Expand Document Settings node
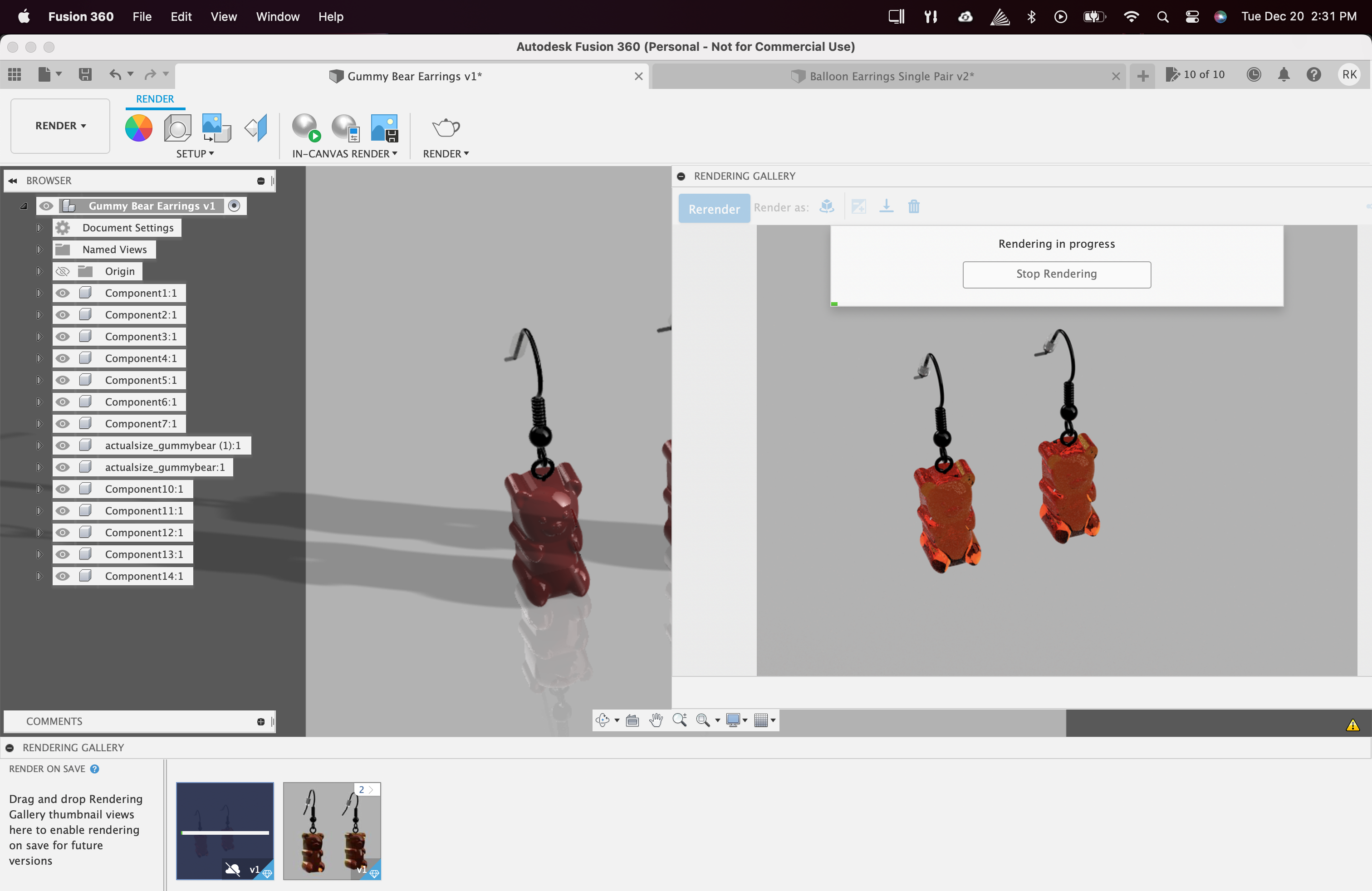Screen dimensions: 1372x891 [x=39, y=228]
